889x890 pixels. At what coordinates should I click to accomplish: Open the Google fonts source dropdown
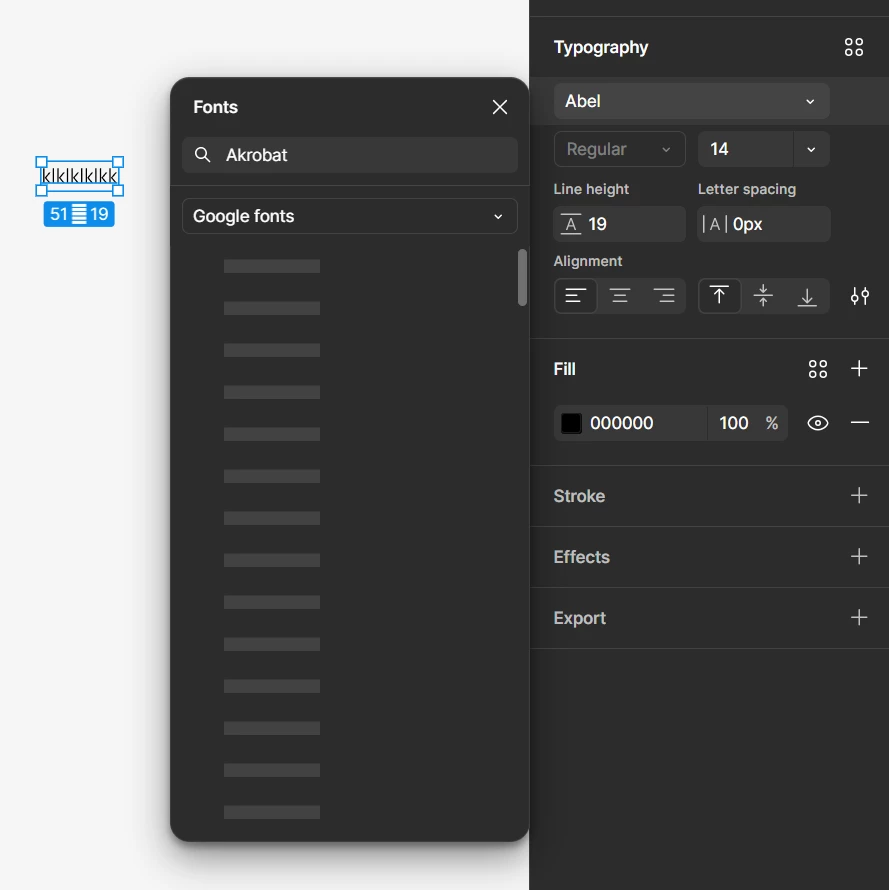click(350, 216)
